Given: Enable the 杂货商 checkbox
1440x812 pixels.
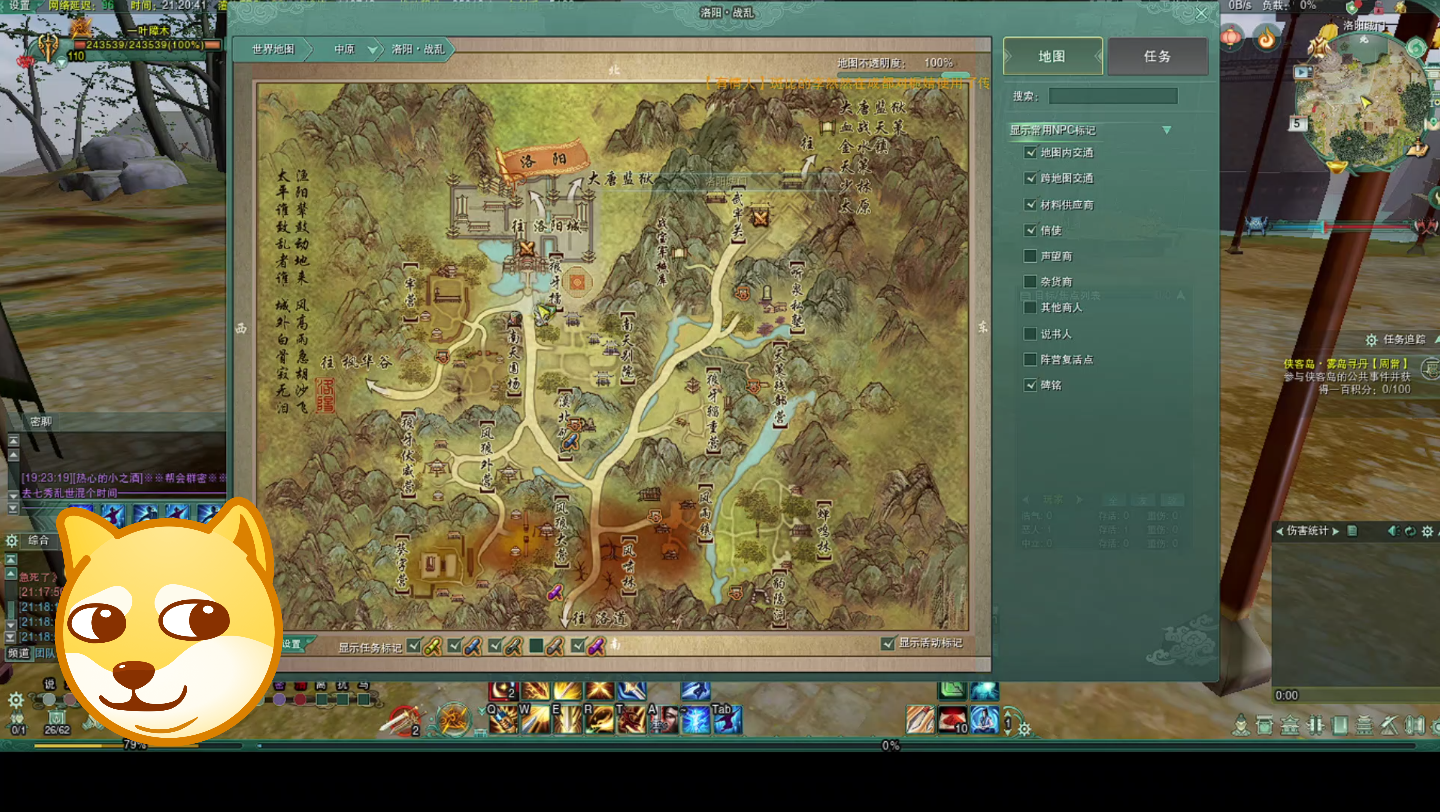Looking at the screenshot, I should [1031, 282].
